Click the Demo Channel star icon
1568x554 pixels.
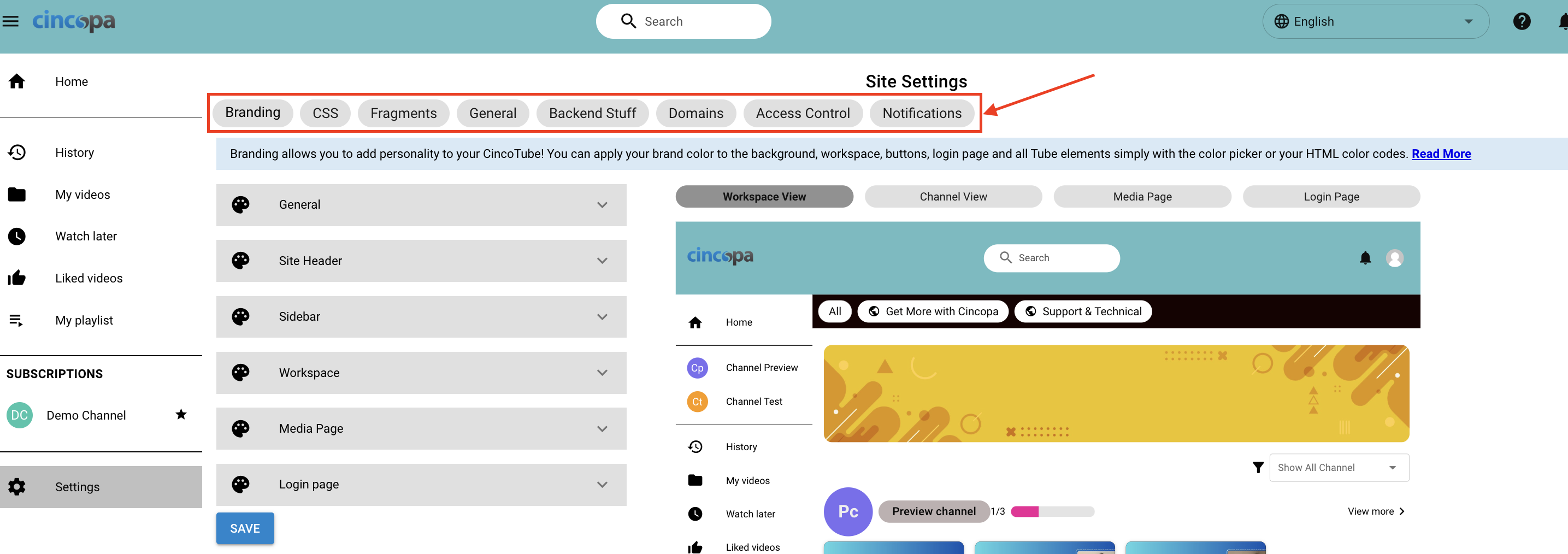click(x=181, y=415)
